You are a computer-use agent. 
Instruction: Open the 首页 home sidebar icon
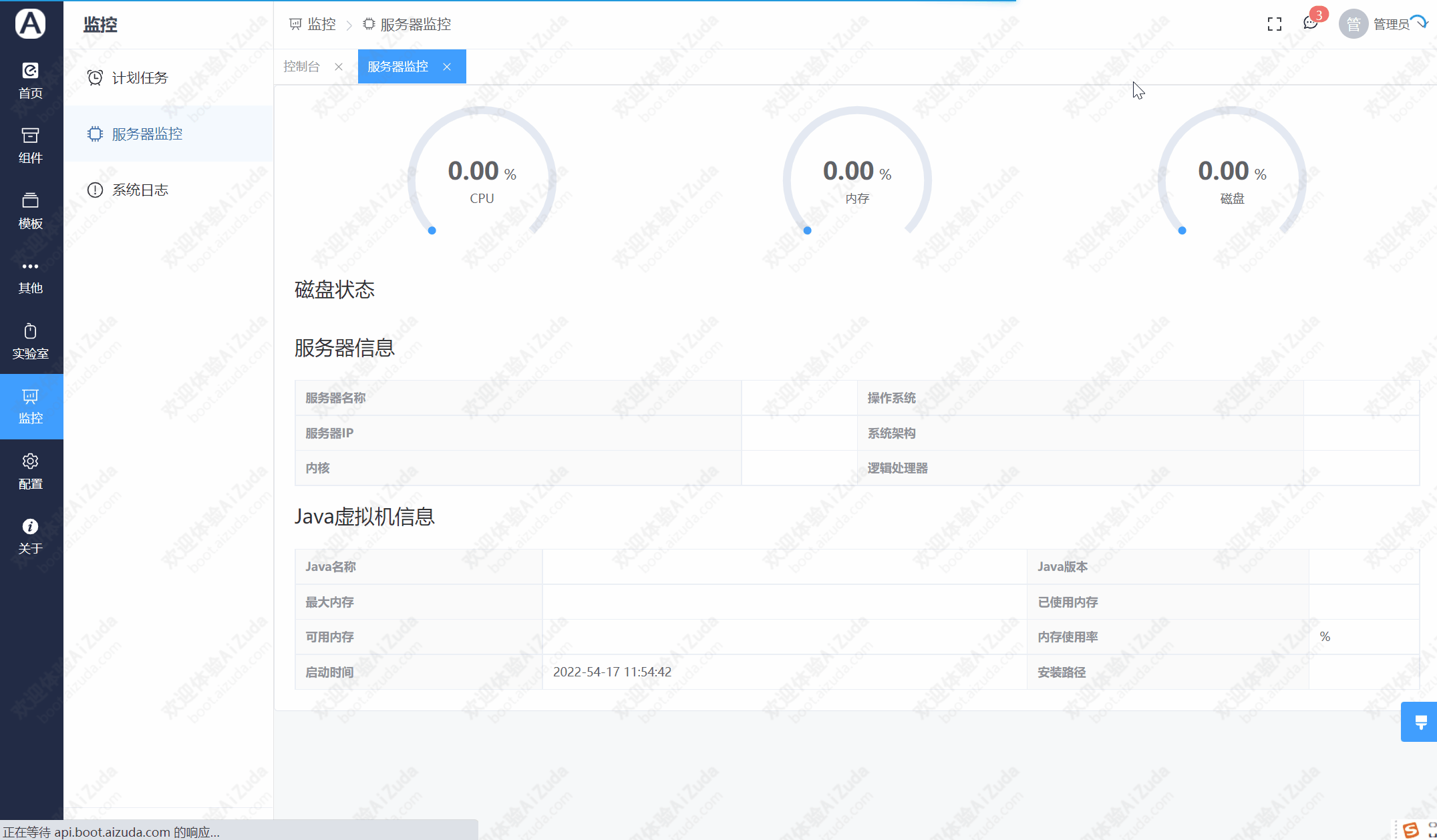pos(31,79)
